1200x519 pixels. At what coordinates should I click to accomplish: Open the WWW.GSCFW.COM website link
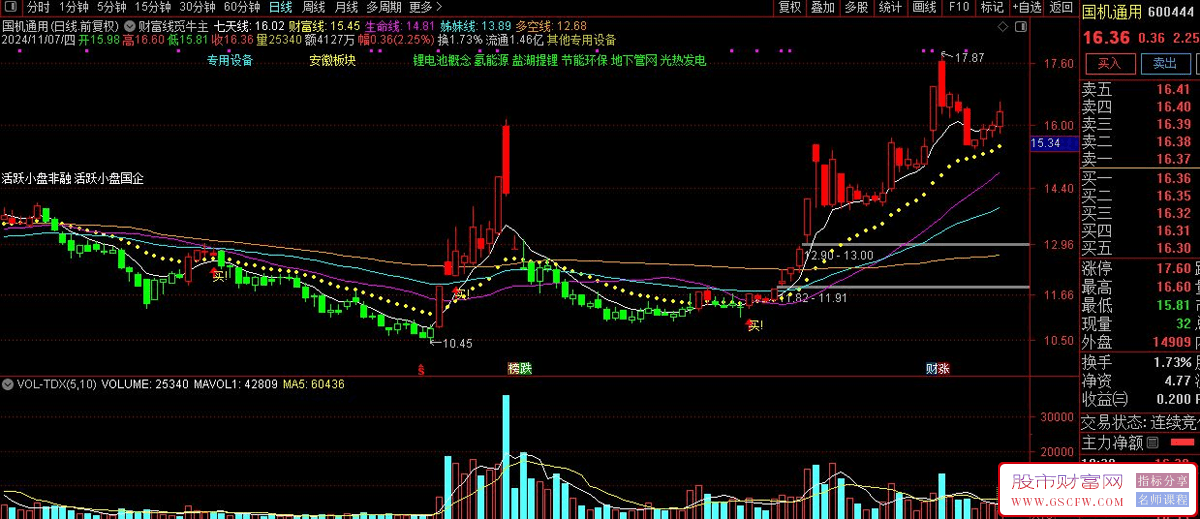[x=1069, y=503]
